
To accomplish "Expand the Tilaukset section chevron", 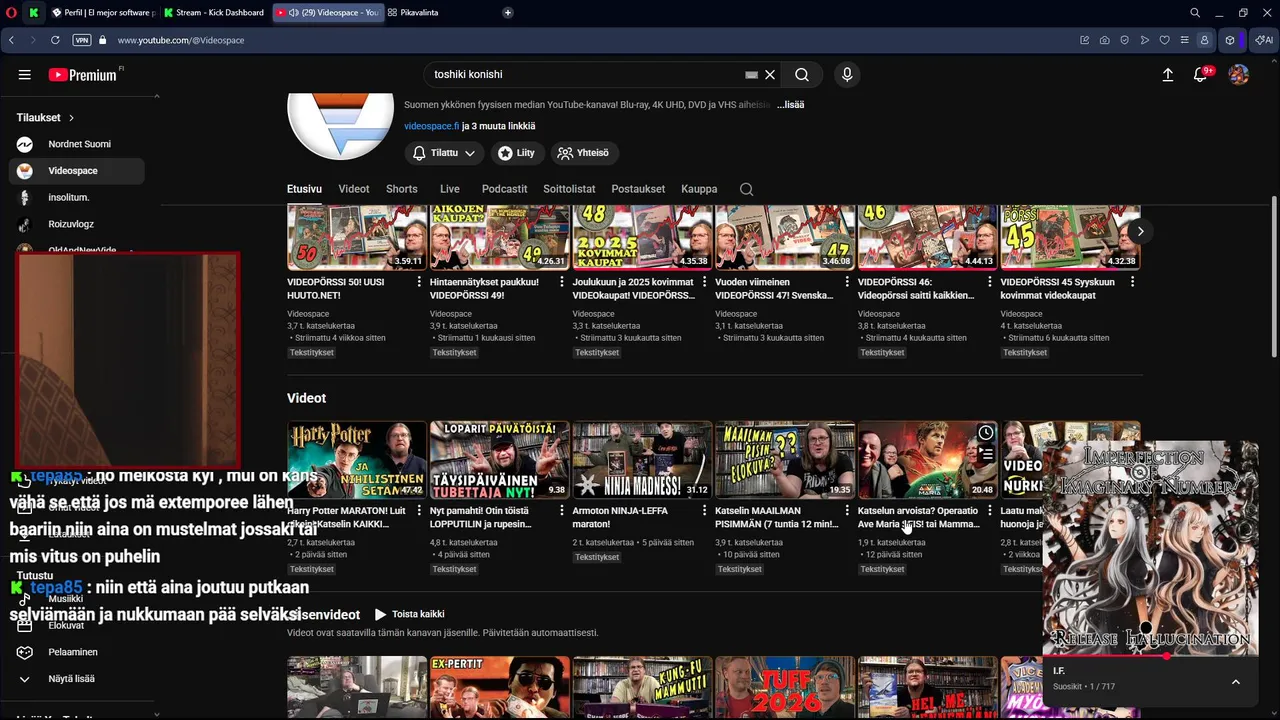I will click(72, 118).
